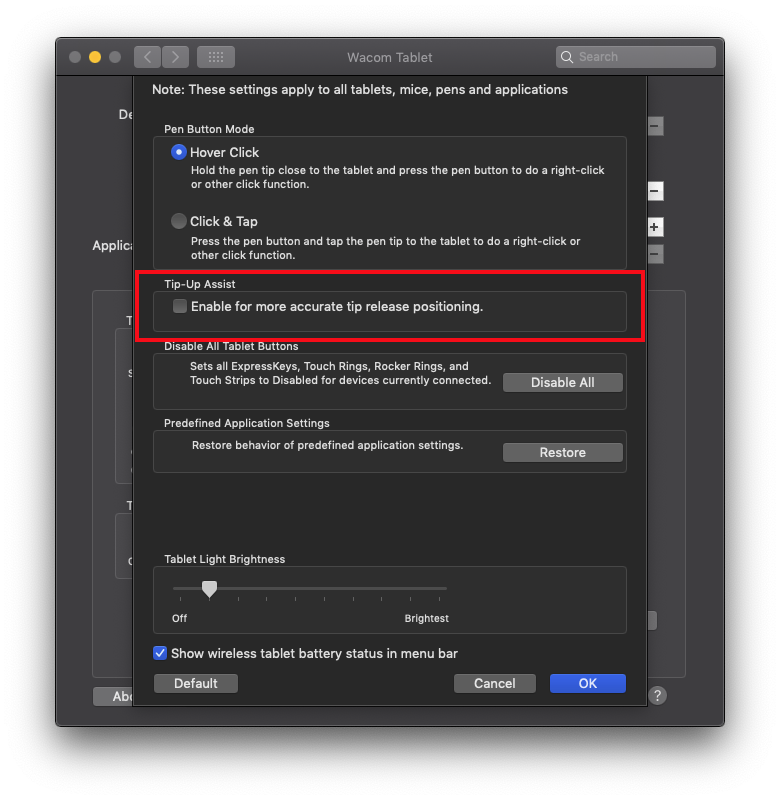
Task: Click the minus button in the Device row
Action: point(655,126)
